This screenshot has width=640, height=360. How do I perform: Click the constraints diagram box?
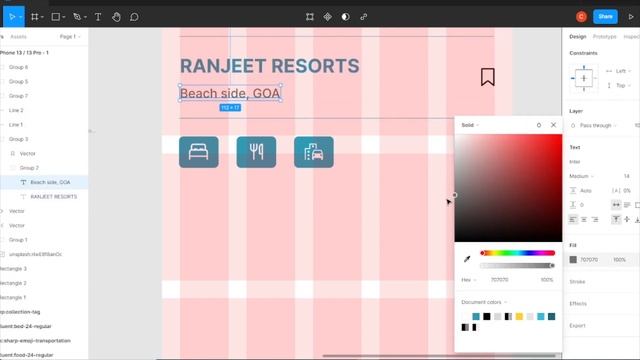pos(584,78)
